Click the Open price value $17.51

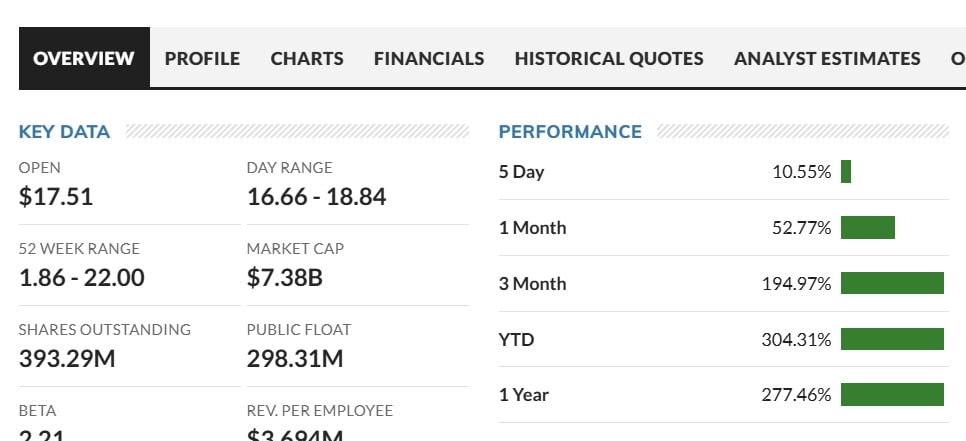click(56, 197)
